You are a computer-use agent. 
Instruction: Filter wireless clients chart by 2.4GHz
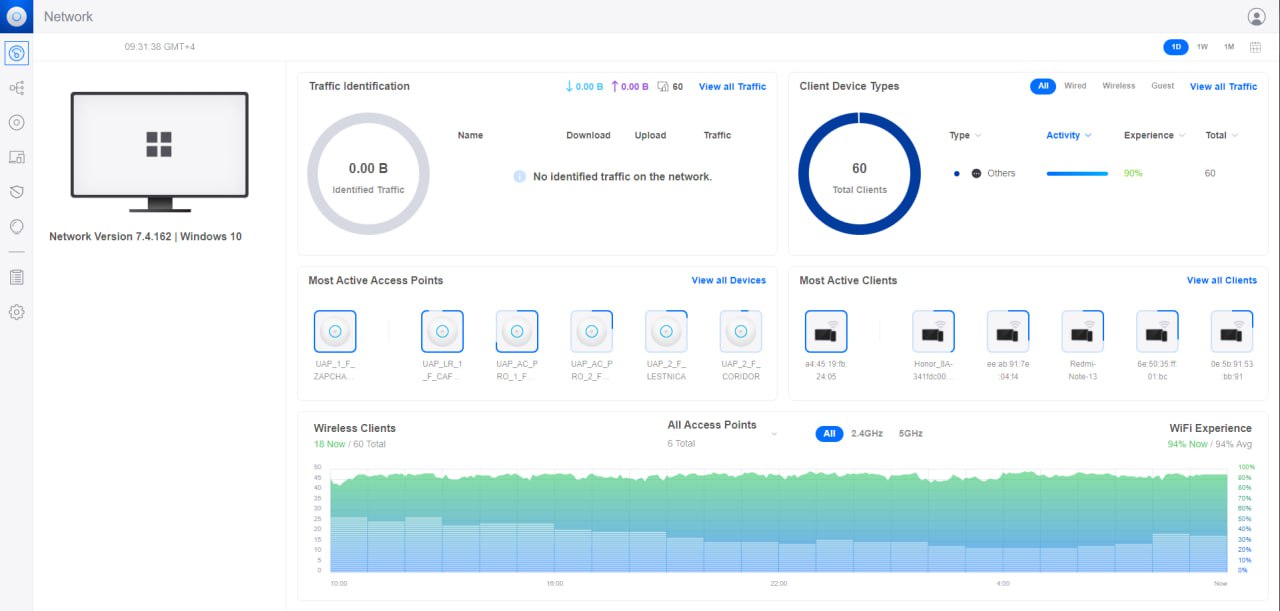[x=866, y=433]
